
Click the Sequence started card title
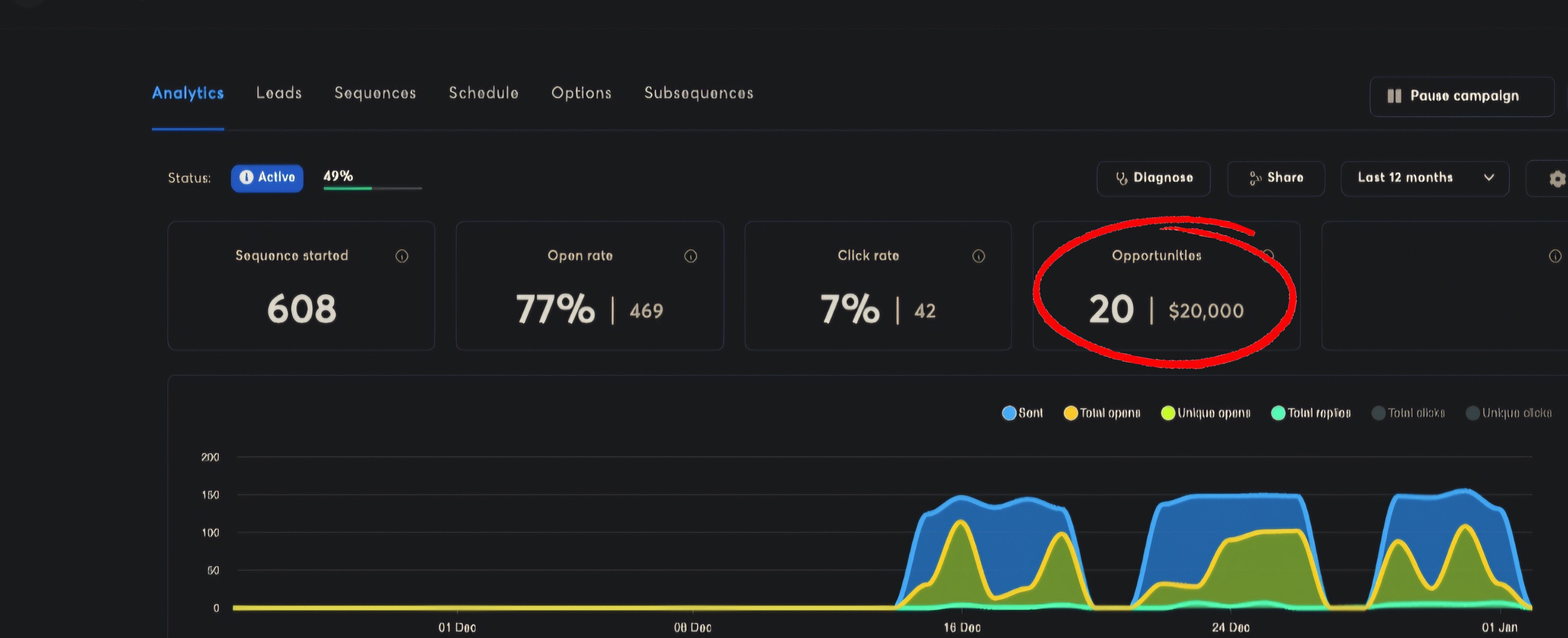(292, 256)
